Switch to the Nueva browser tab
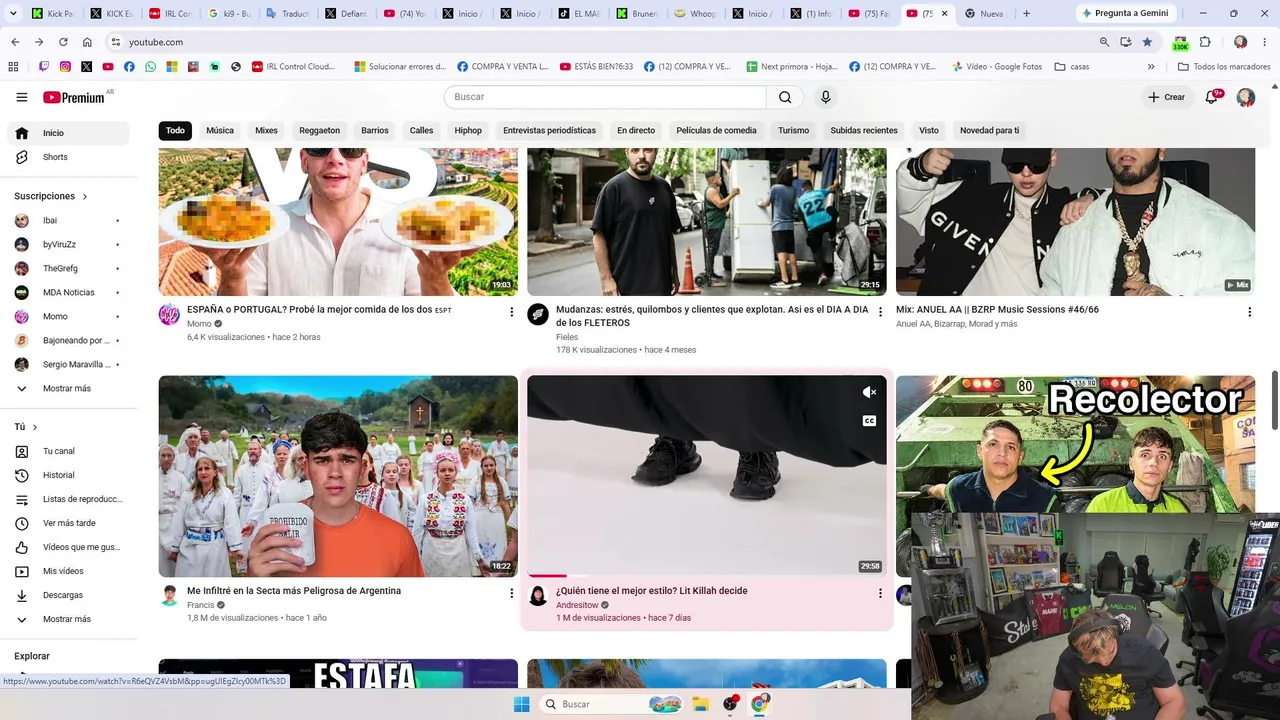Viewport: 1280px width, 720px height. [x=984, y=14]
